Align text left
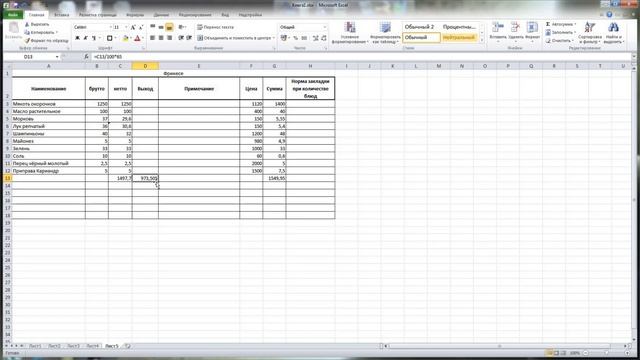 153,38
